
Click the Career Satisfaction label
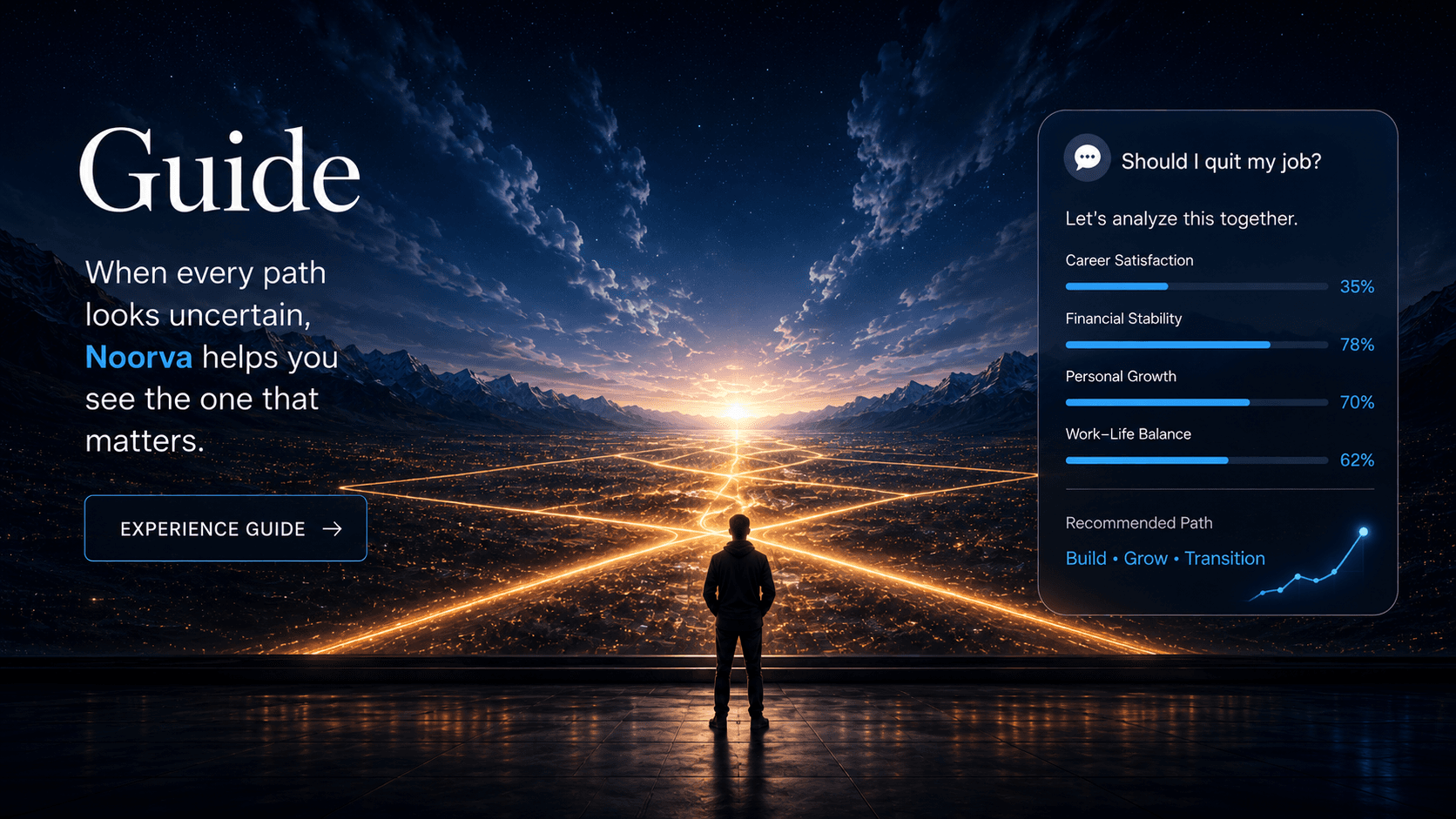coord(1129,260)
